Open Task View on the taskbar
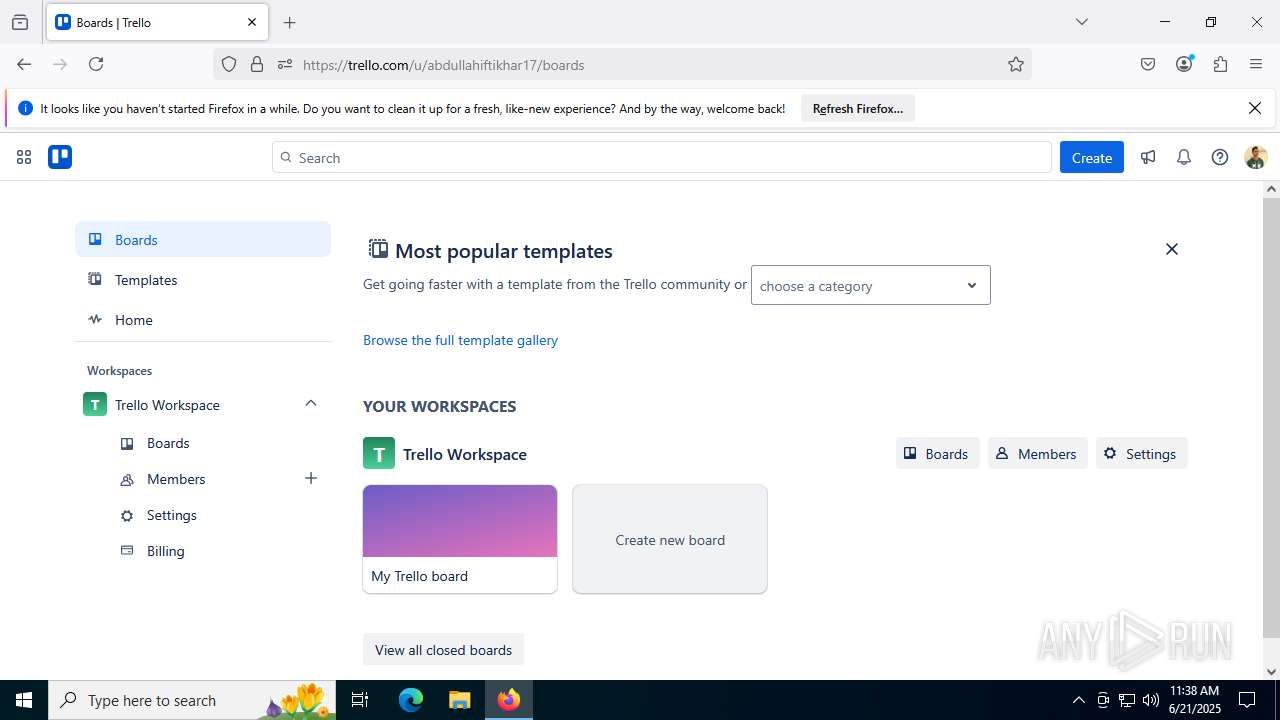1280x720 pixels. tap(361, 700)
